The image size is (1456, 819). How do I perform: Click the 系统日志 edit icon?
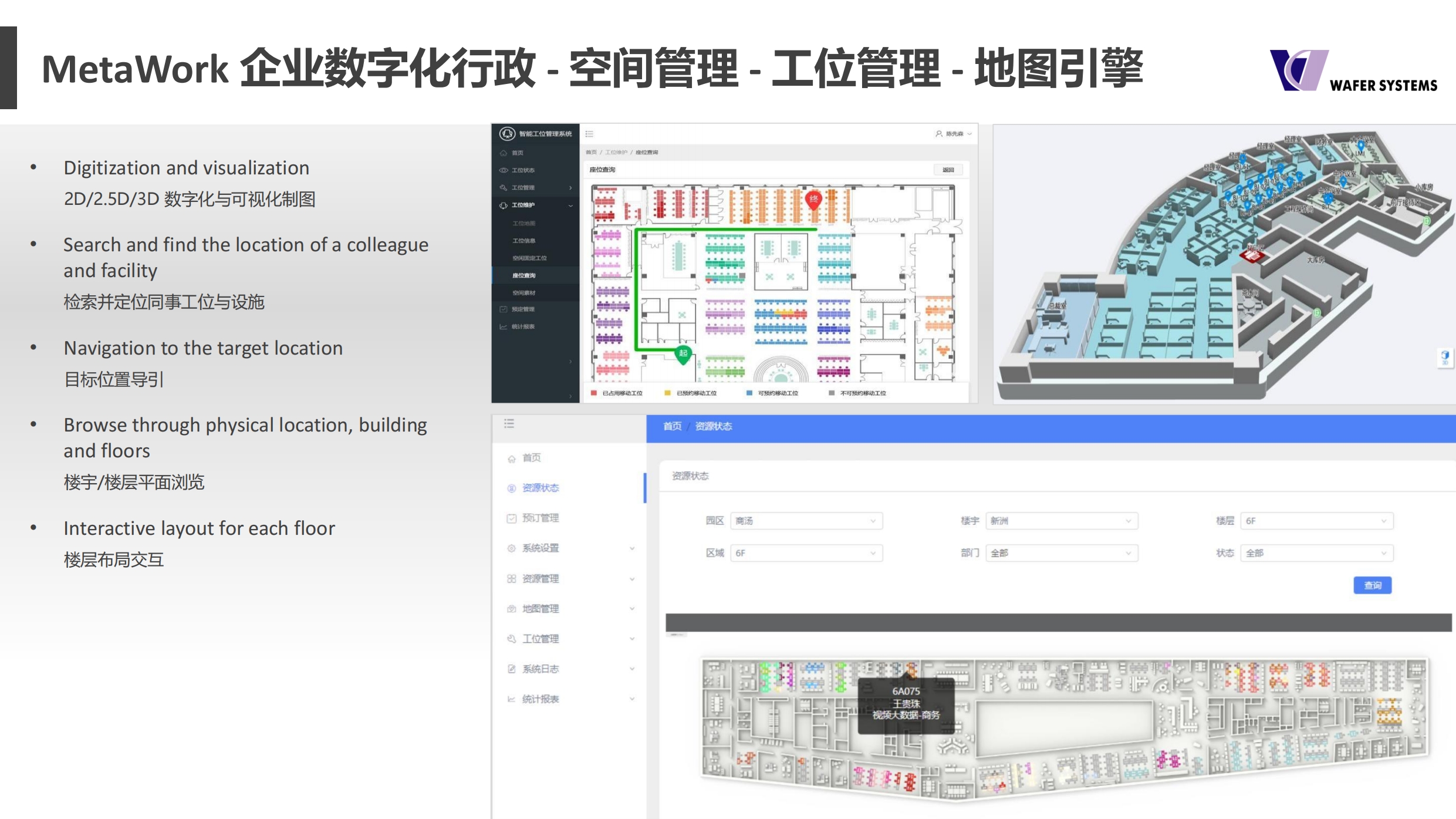coord(512,669)
